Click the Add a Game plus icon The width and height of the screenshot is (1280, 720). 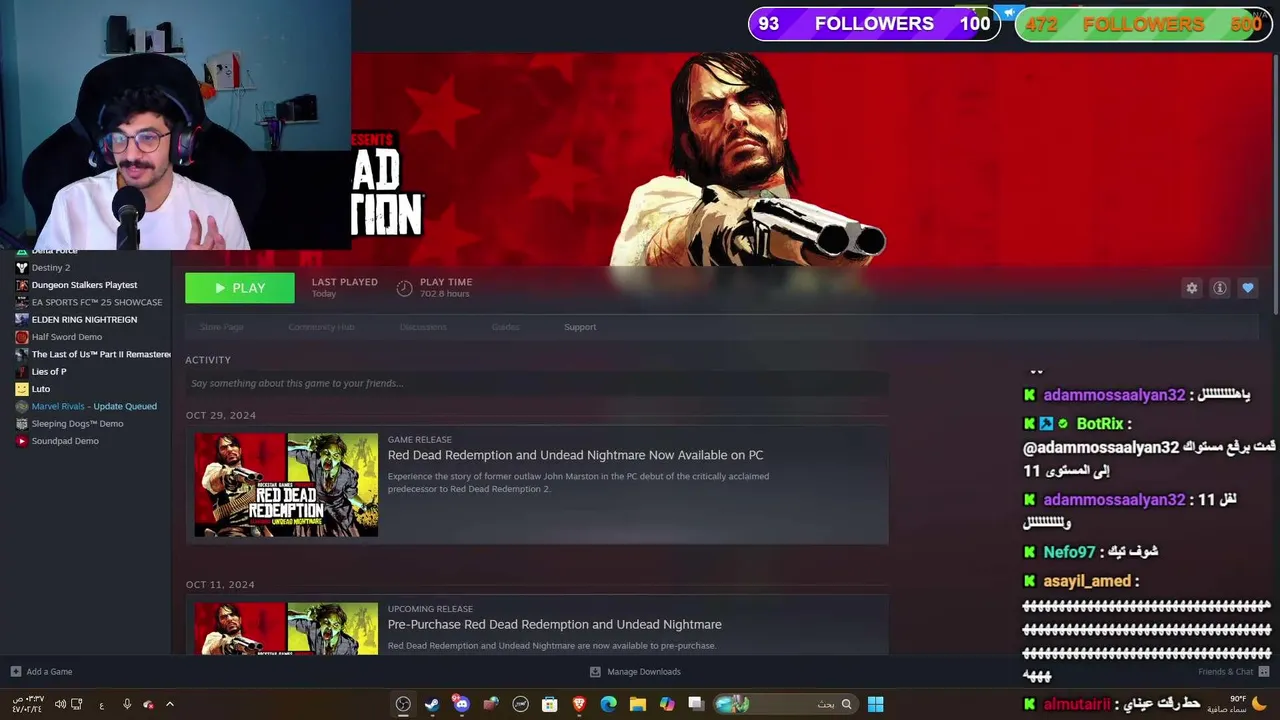pyautogui.click(x=15, y=672)
